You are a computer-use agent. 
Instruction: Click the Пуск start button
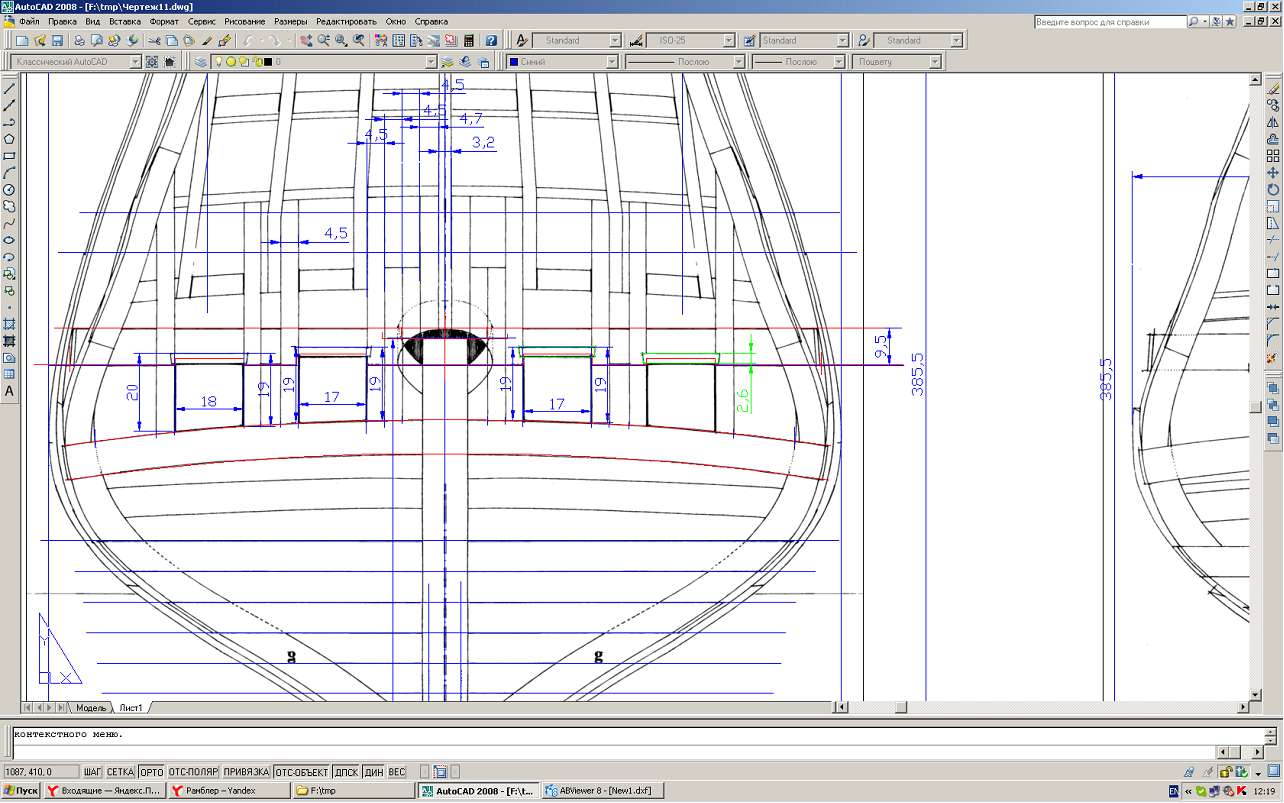[x=21, y=790]
